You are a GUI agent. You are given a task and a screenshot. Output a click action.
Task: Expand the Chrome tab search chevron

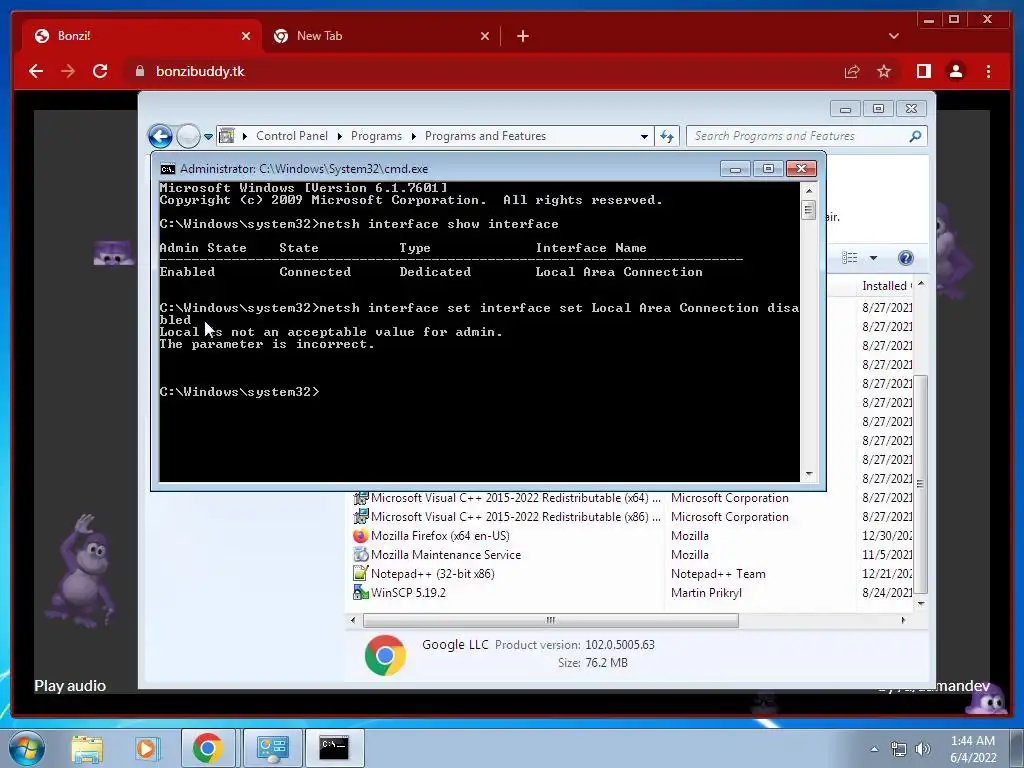(x=894, y=36)
